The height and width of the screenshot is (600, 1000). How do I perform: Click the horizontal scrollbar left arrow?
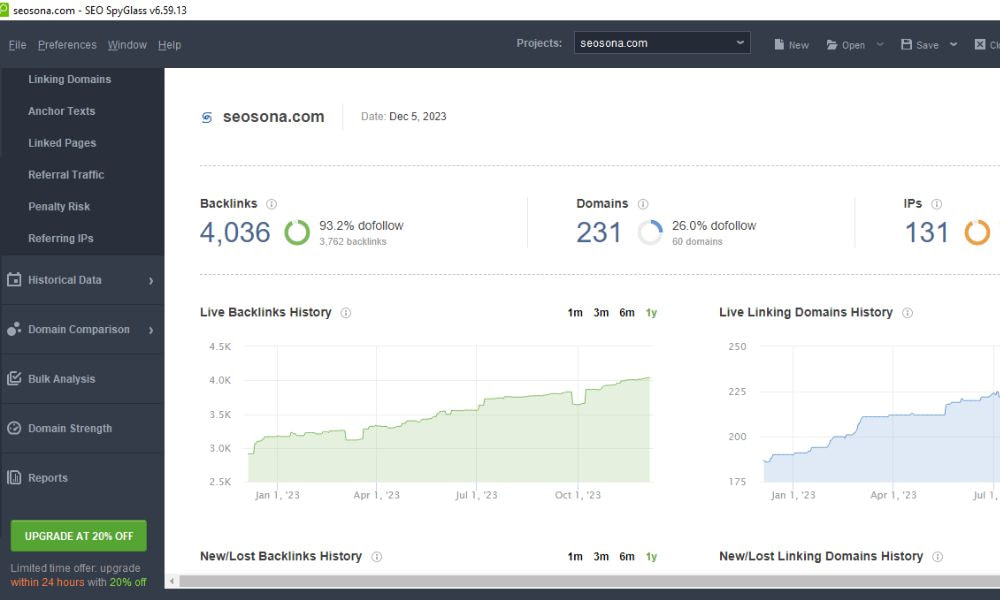click(x=172, y=581)
